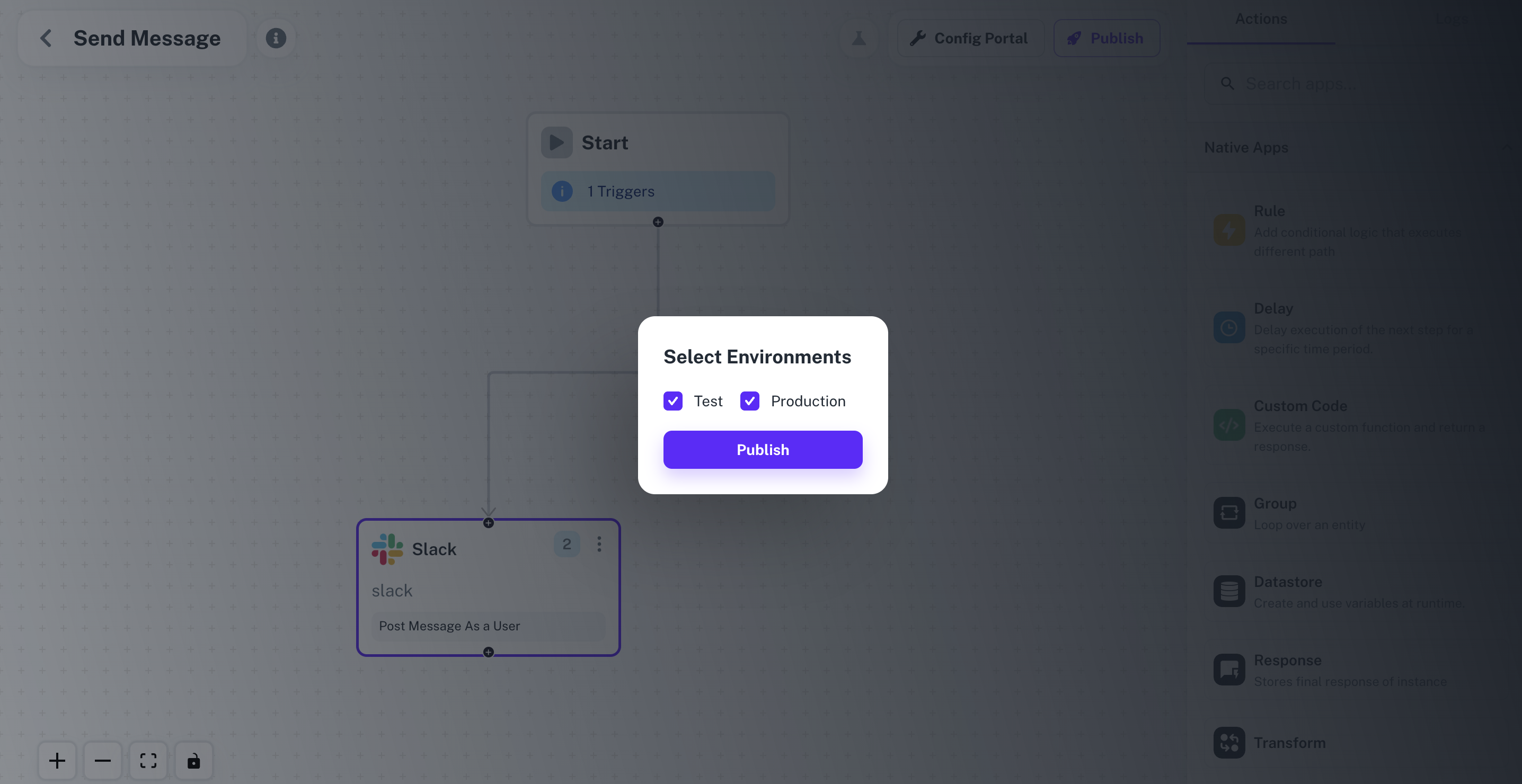Uncheck the Test environment checkbox
Viewport: 1522px width, 784px height.
tap(672, 400)
